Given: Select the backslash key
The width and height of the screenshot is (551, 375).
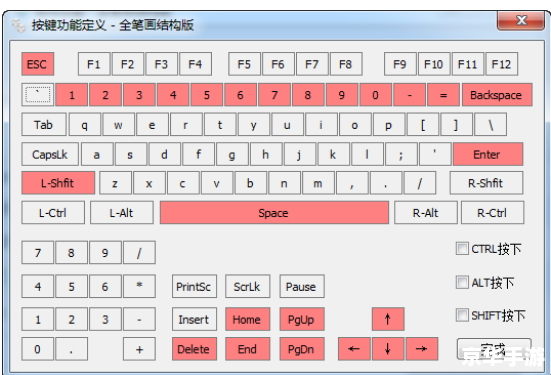Looking at the screenshot, I should point(491,124).
